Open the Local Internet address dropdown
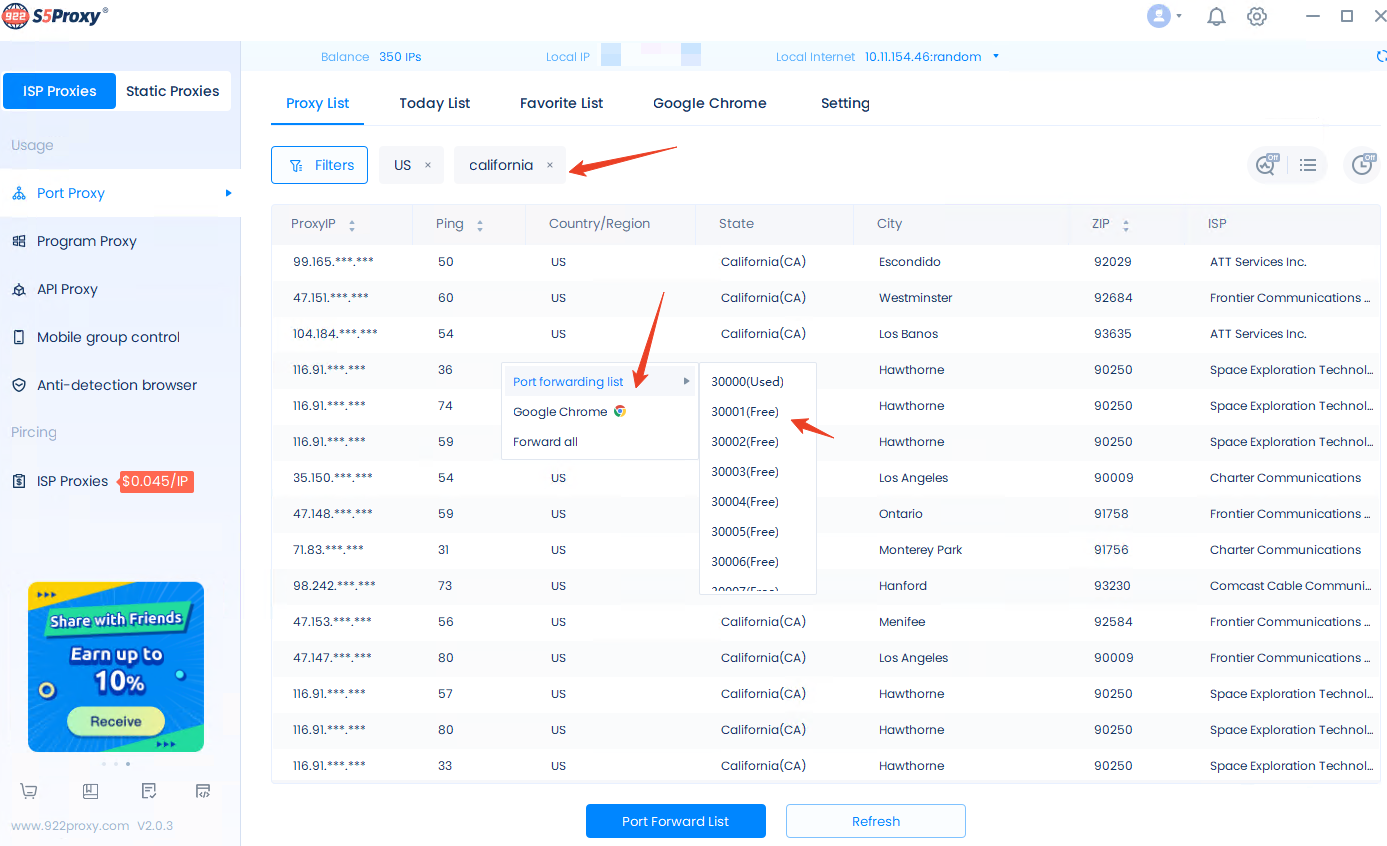 [996, 57]
